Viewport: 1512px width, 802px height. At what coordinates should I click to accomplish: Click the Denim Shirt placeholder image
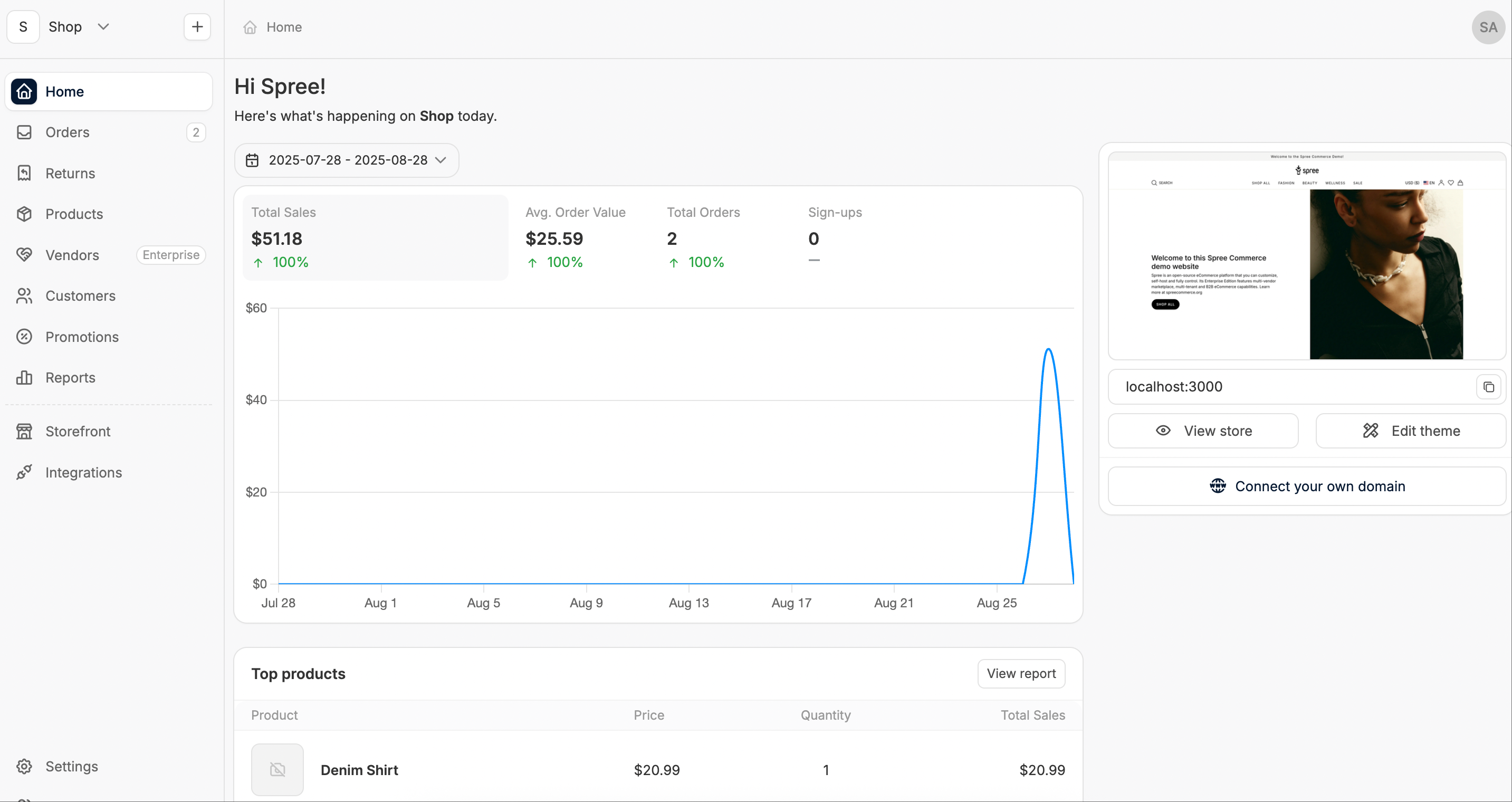pos(277,769)
